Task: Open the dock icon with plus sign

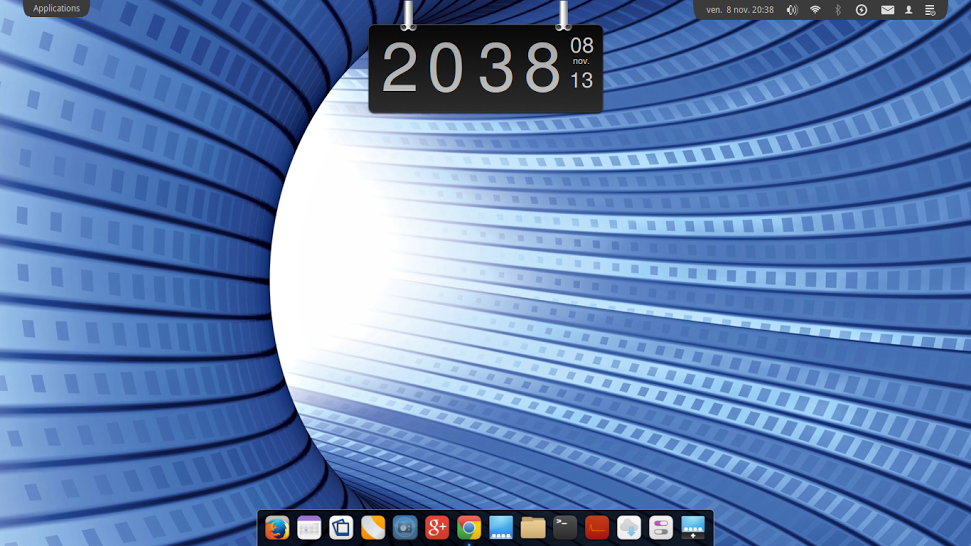Action: click(693, 528)
